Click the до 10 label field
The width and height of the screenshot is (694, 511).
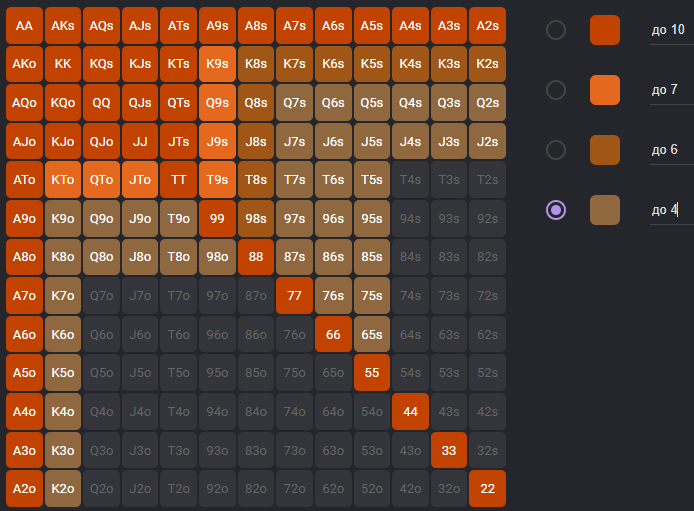pyautogui.click(x=671, y=30)
